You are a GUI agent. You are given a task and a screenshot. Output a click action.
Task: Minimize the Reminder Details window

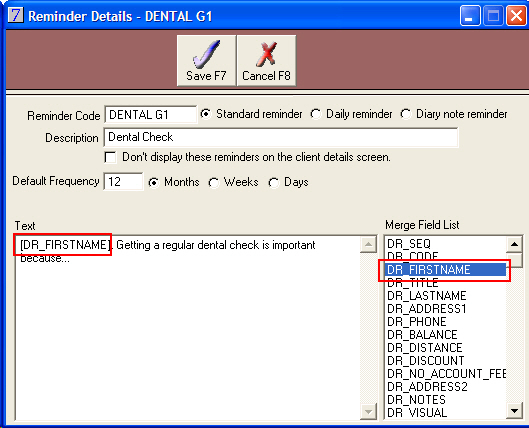(x=470, y=16)
